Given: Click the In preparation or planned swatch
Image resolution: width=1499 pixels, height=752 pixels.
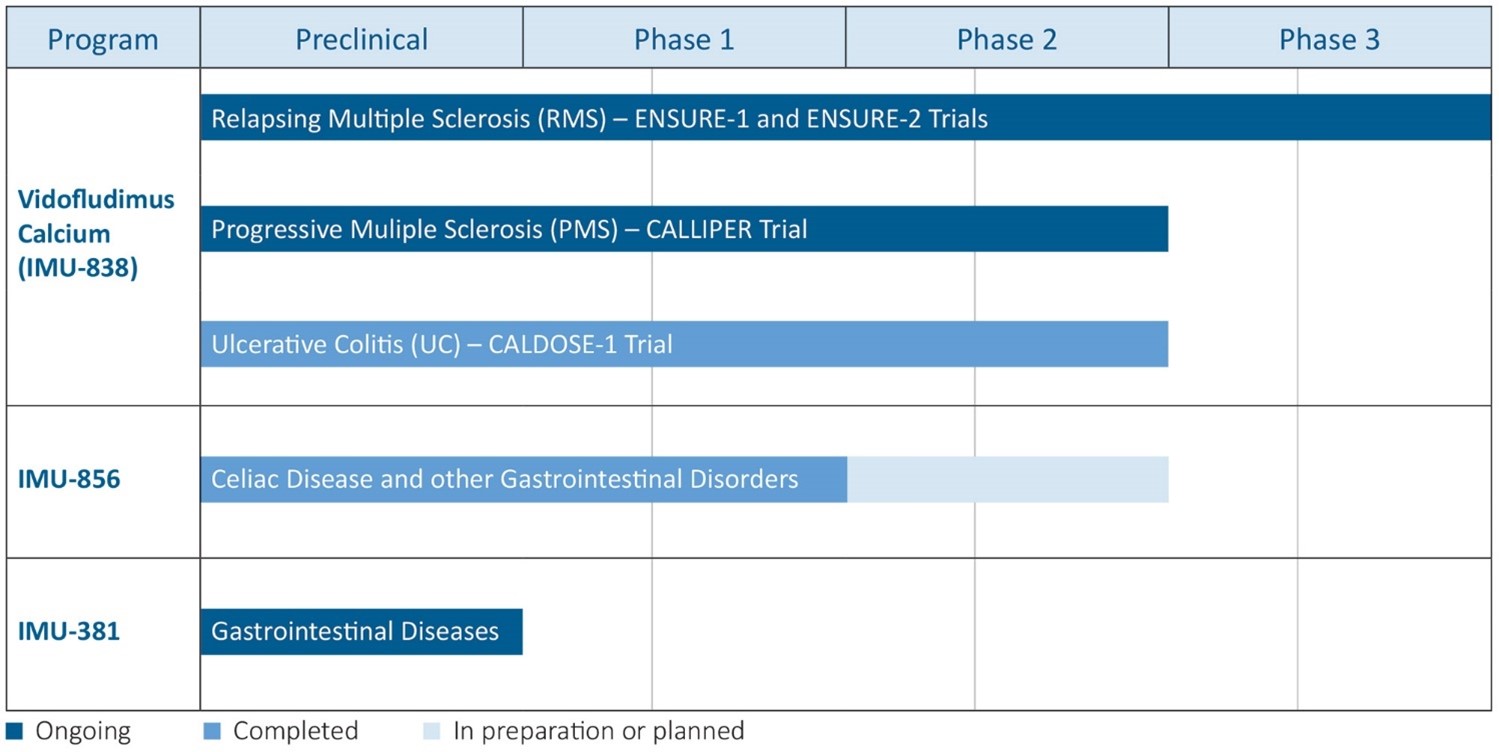Looking at the screenshot, I should 431,730.
